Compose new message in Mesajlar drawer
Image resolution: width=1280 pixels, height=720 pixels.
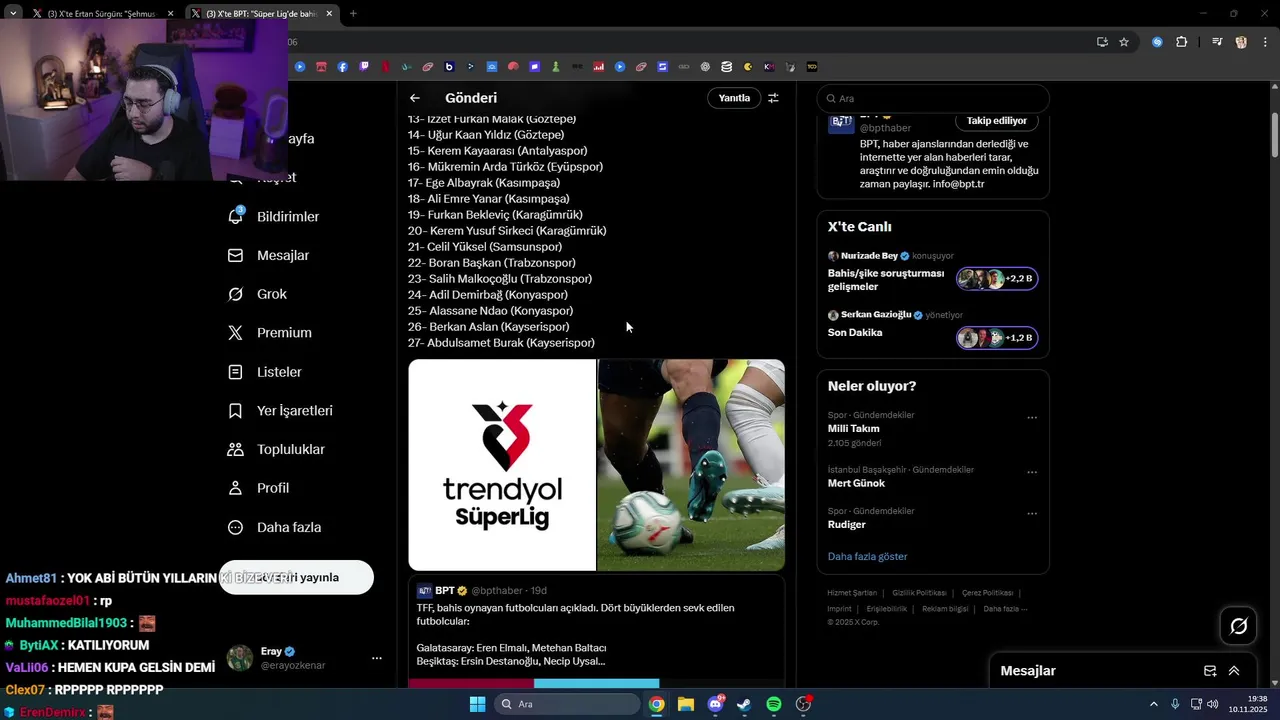click(1210, 671)
